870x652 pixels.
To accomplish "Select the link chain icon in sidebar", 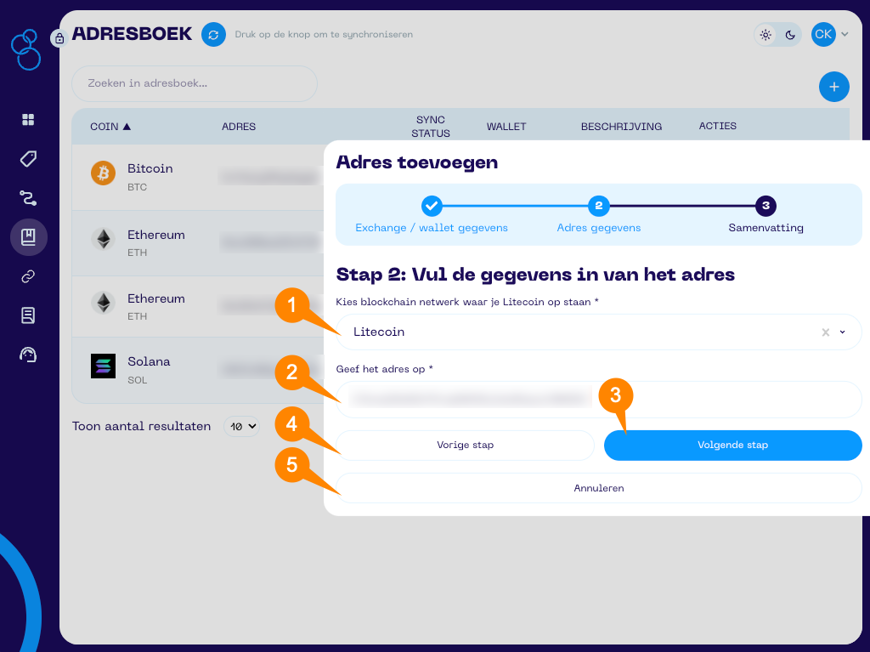I will (28, 277).
